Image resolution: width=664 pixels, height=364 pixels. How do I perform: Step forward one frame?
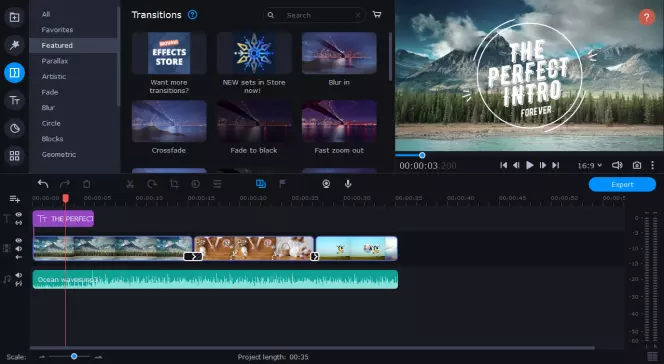pyautogui.click(x=542, y=165)
